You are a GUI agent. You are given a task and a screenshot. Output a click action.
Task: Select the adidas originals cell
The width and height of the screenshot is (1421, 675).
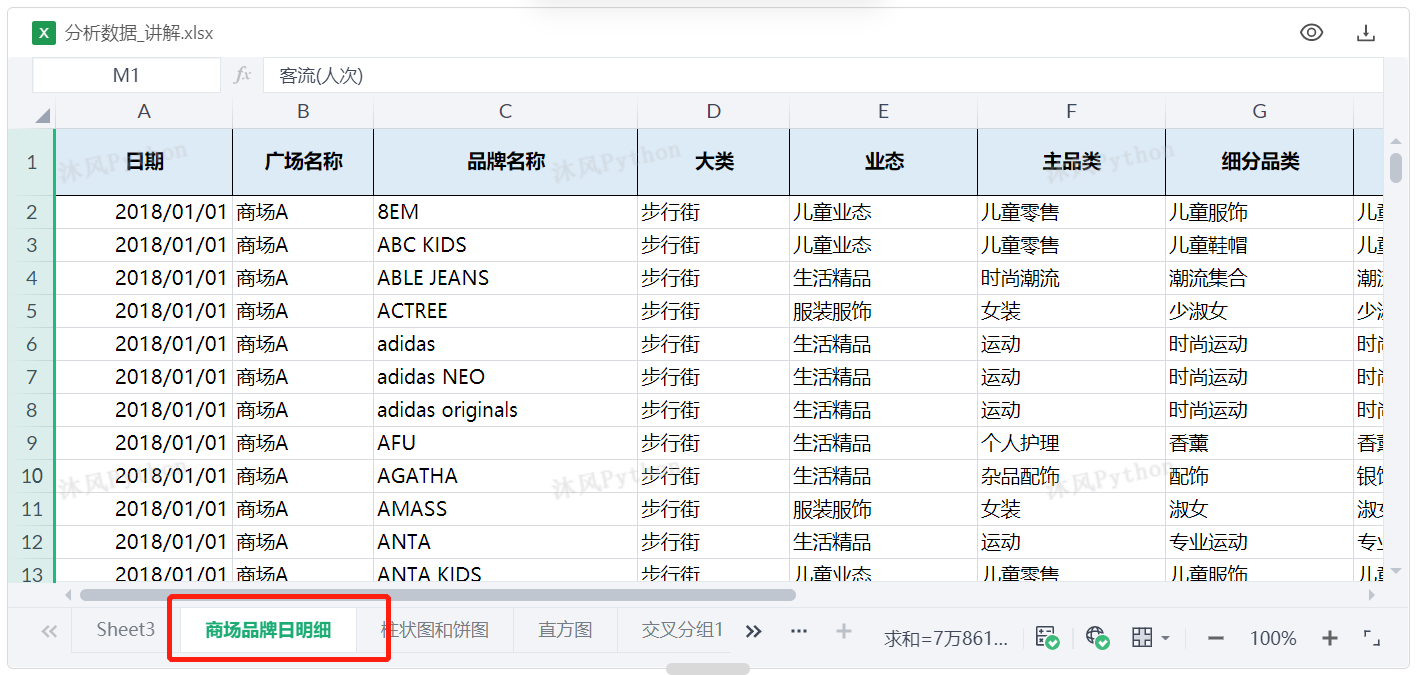(x=505, y=410)
